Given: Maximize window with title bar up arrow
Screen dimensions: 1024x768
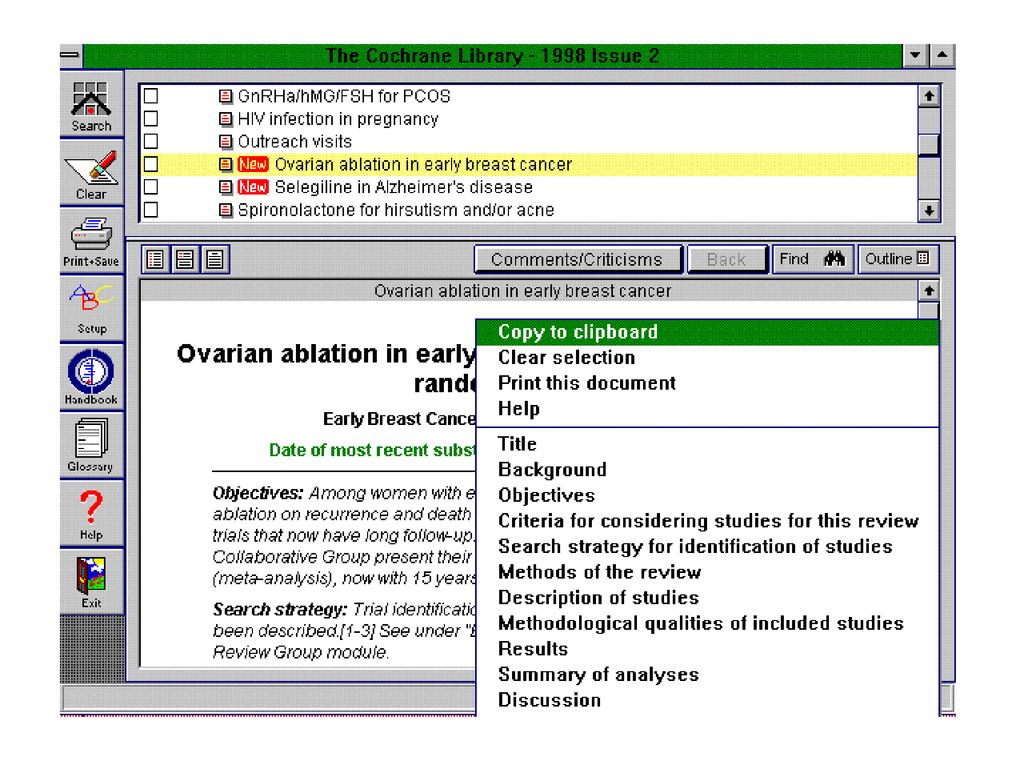Looking at the screenshot, I should pos(942,56).
